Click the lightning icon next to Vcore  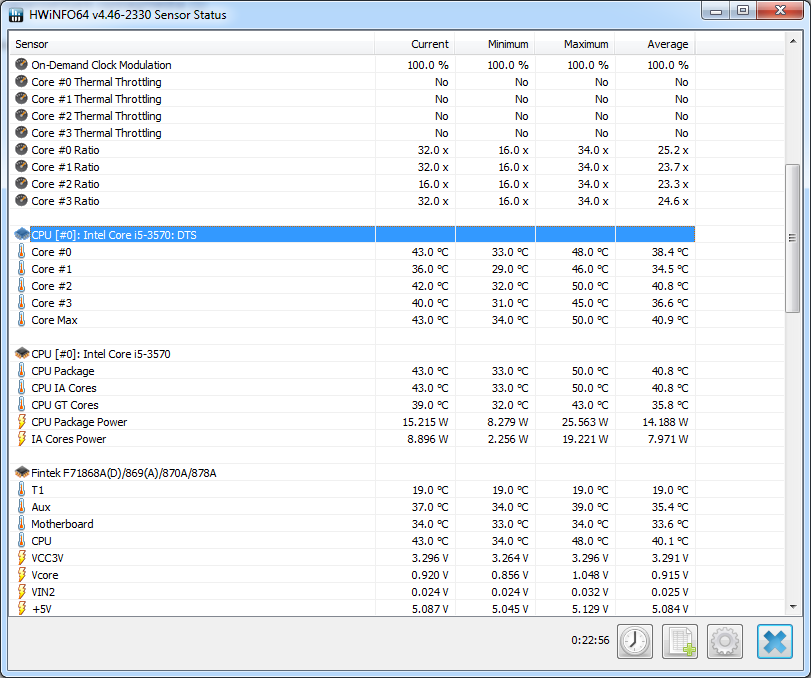[22, 575]
